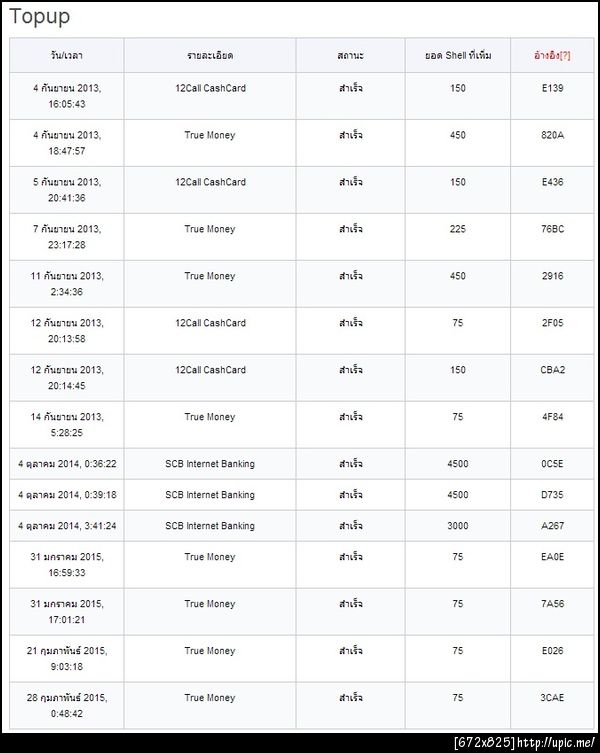Click the Topup page heading
This screenshot has width=600, height=753.
(x=39, y=16)
